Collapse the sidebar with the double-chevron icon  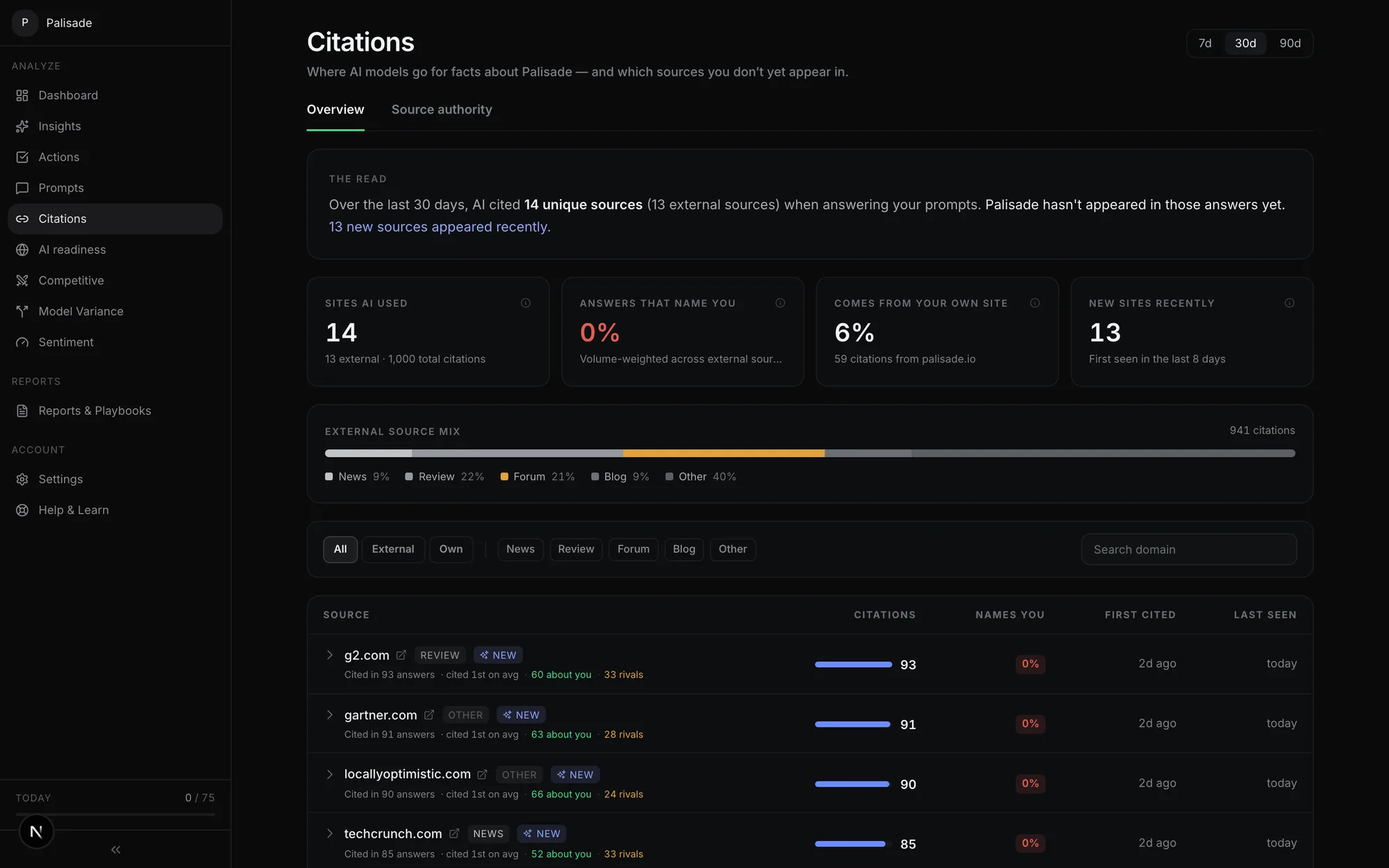[x=116, y=849]
